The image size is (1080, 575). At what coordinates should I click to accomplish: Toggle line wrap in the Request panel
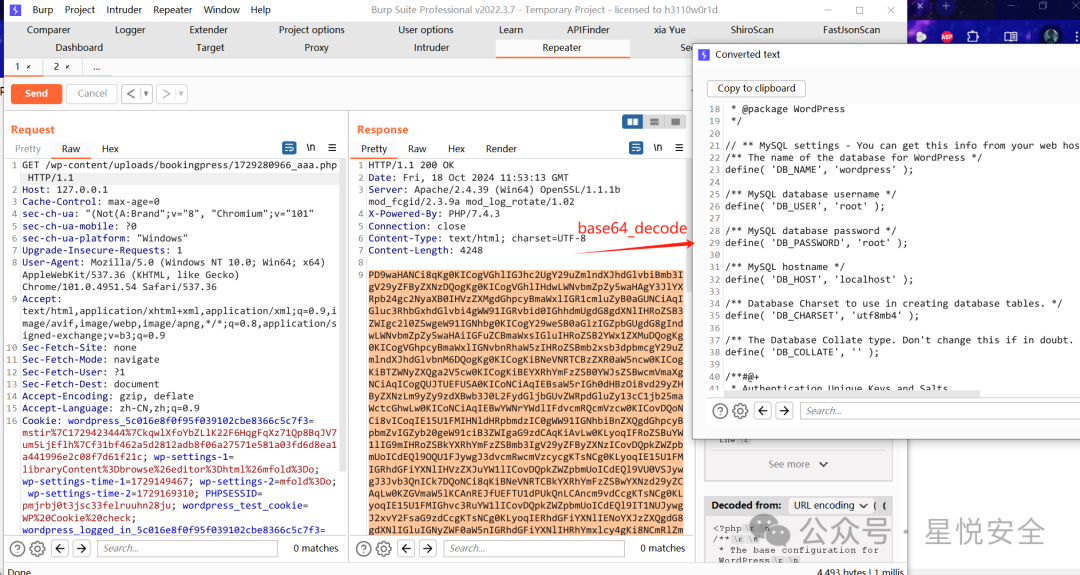[x=289, y=148]
